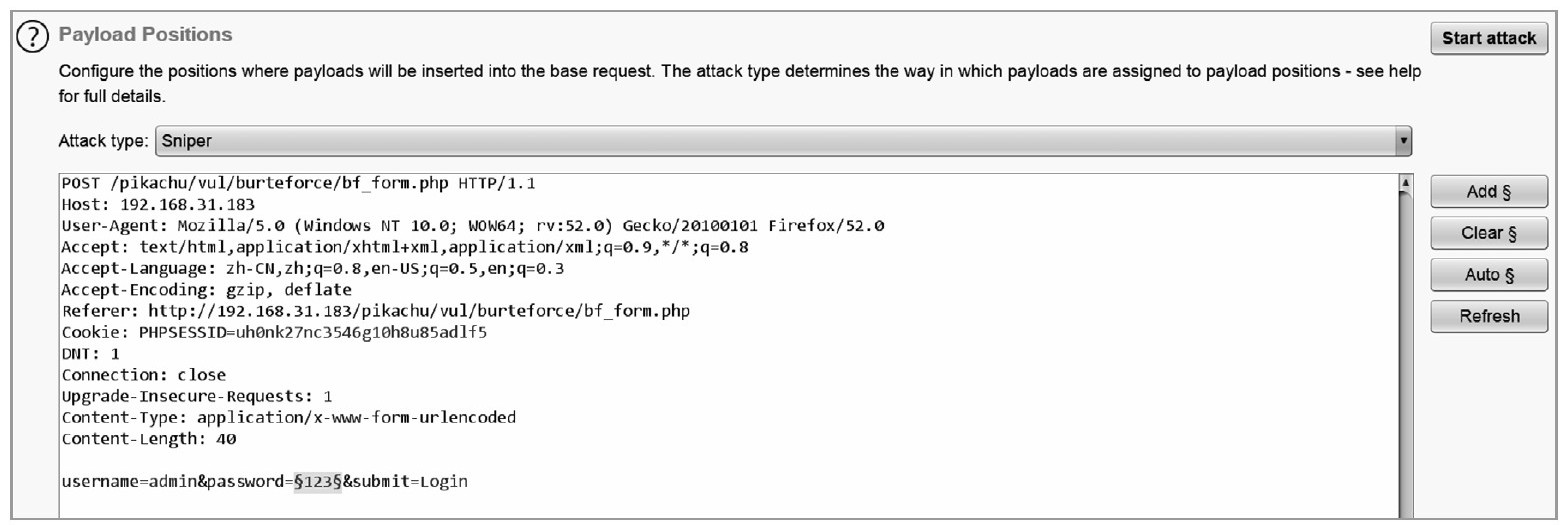The height and width of the screenshot is (525, 1562).
Task: Click the username=admin parameter in the body
Action: (128, 482)
